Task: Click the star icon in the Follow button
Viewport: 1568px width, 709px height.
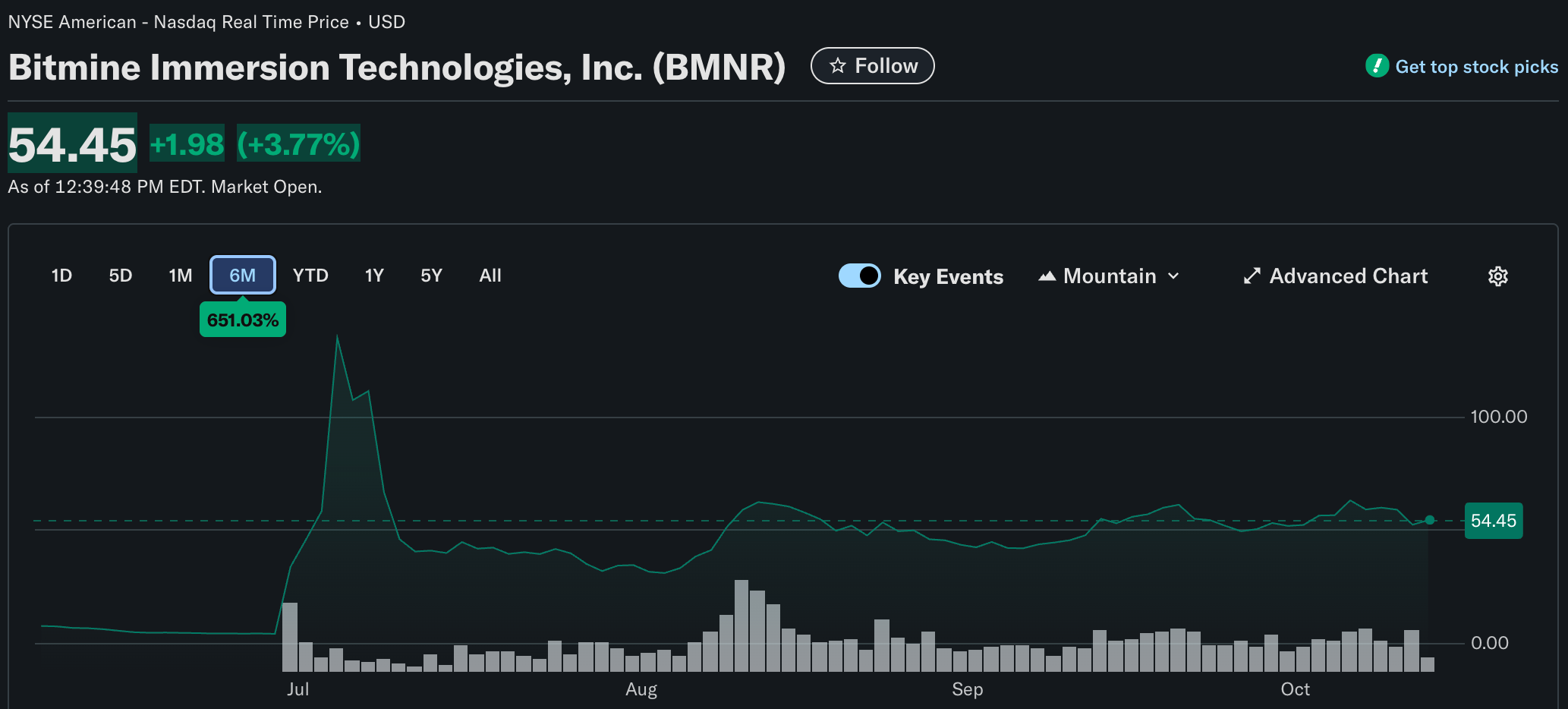Action: (839, 66)
